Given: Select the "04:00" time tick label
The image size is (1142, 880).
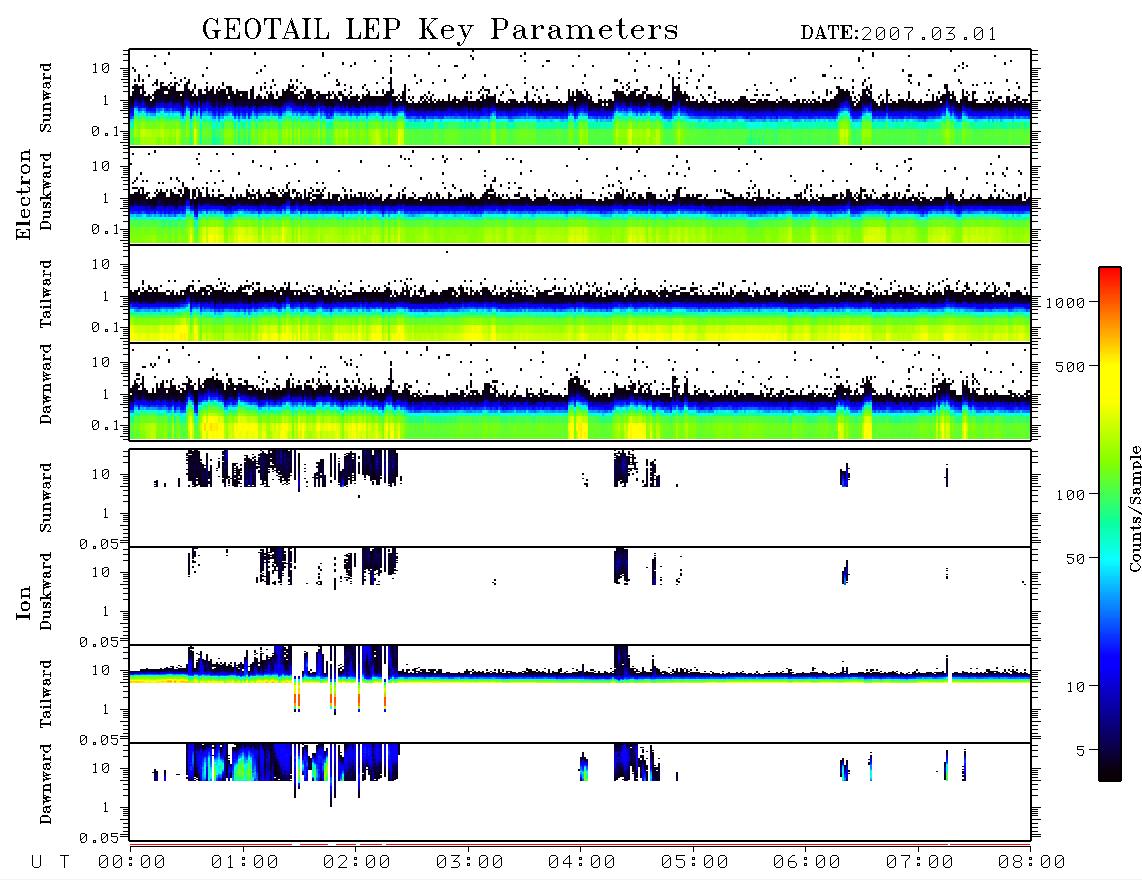Looking at the screenshot, I should (582, 863).
